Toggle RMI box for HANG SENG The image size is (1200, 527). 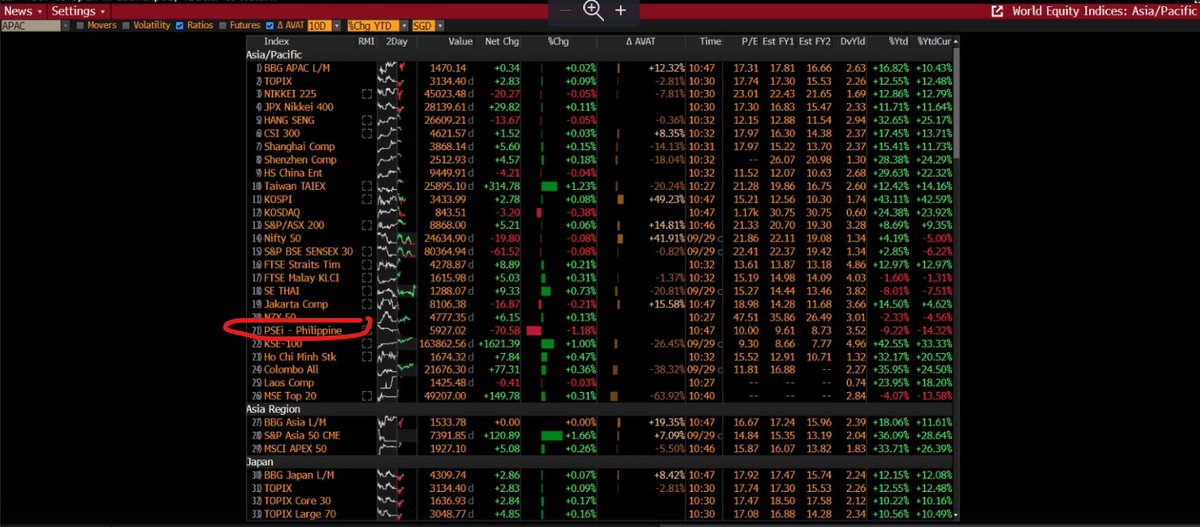pyautogui.click(x=367, y=120)
